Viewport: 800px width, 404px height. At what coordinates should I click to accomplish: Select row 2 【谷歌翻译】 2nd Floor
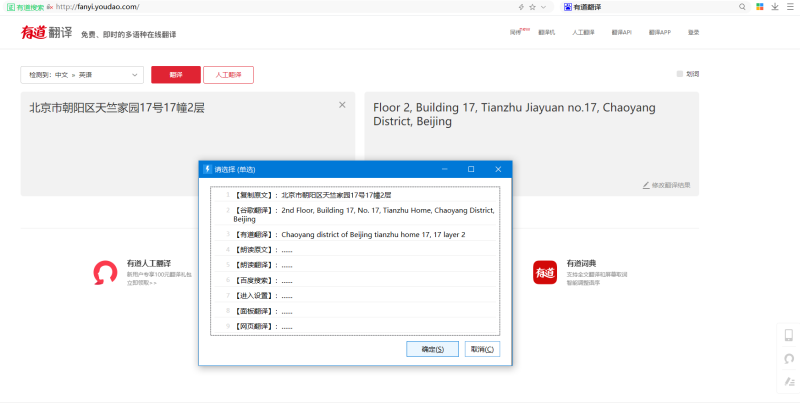(x=355, y=214)
